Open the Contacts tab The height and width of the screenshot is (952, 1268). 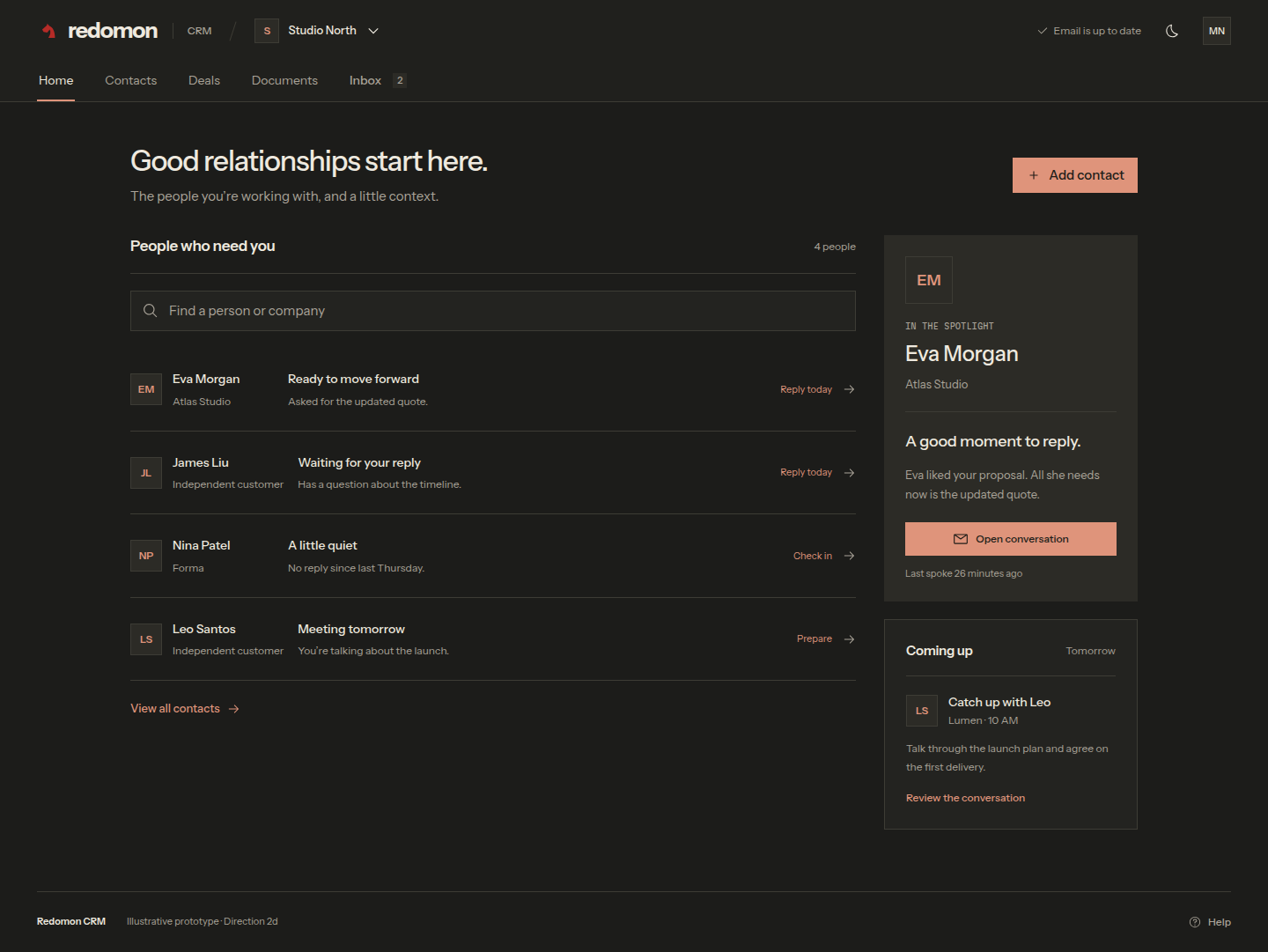(x=131, y=80)
